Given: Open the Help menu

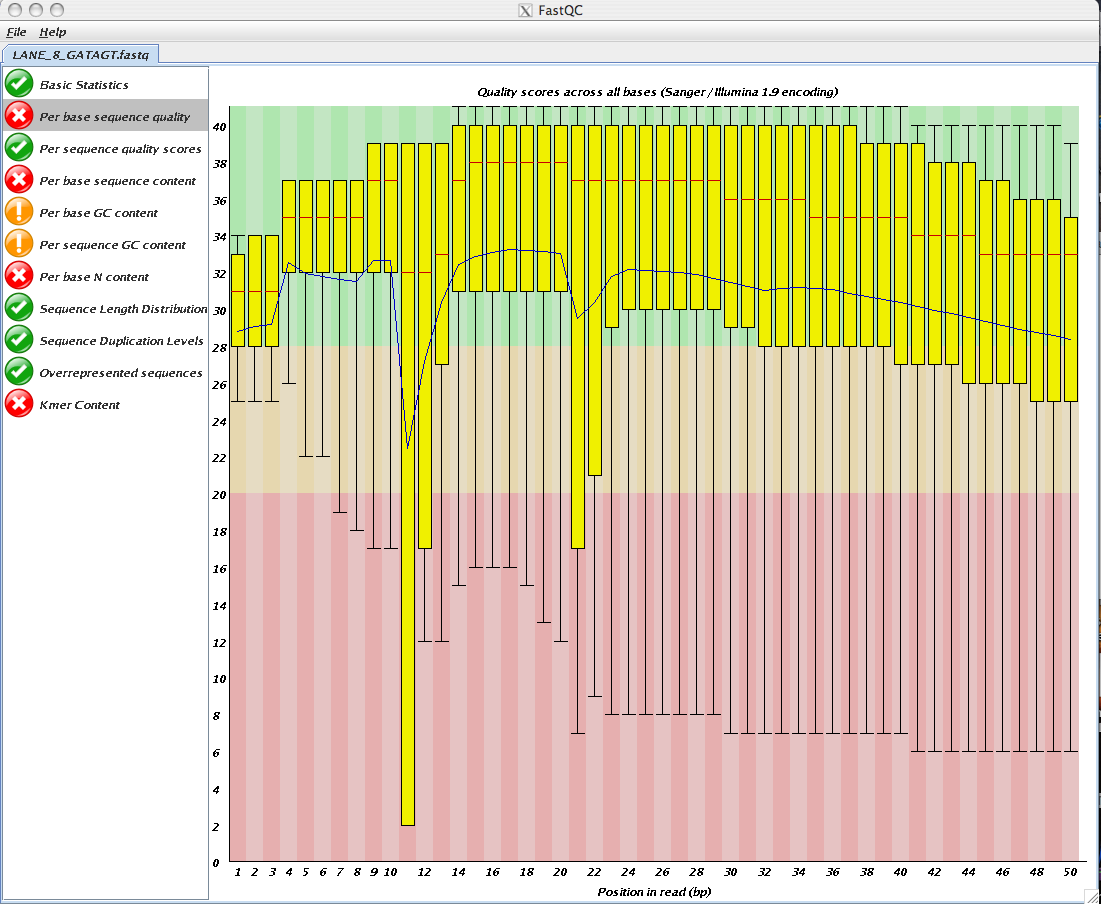Looking at the screenshot, I should click(53, 32).
